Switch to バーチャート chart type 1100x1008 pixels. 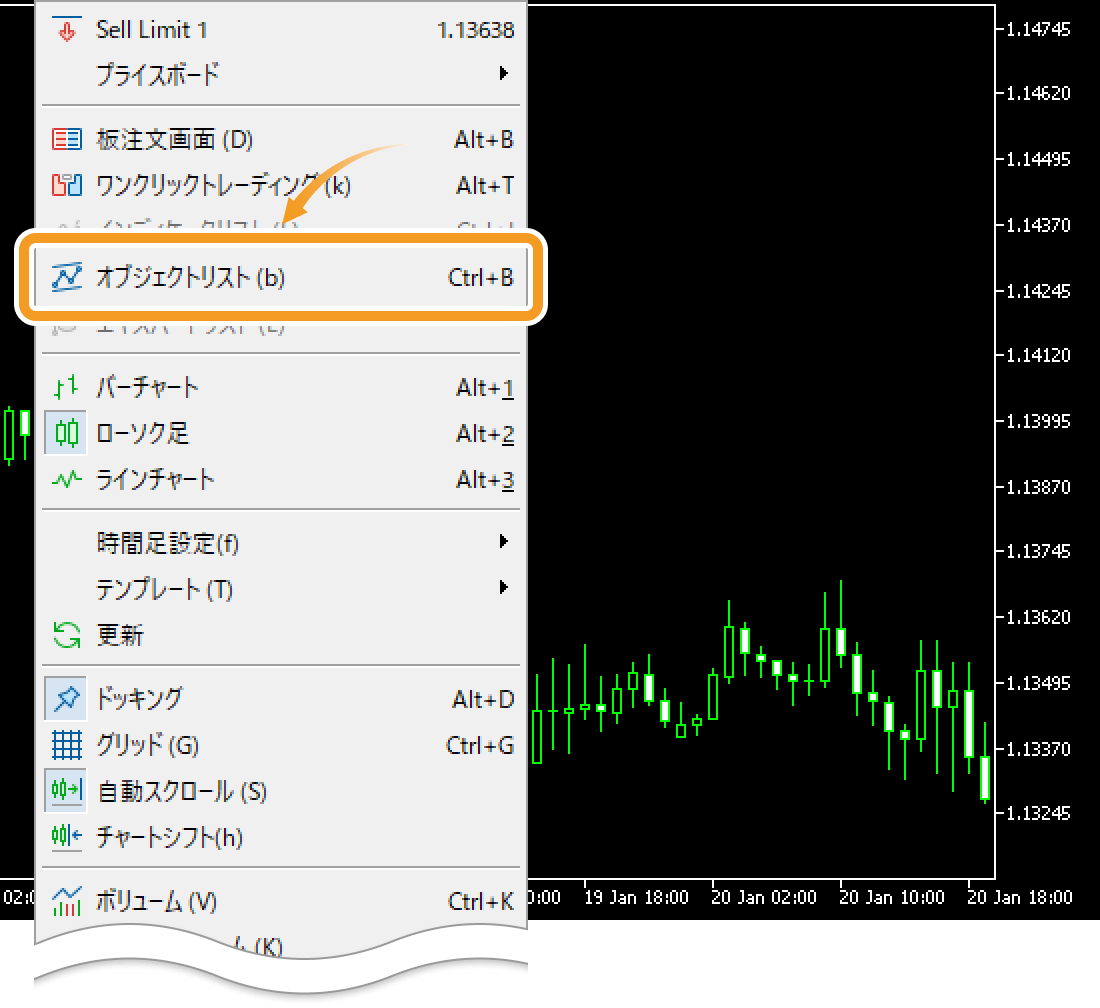click(x=281, y=387)
